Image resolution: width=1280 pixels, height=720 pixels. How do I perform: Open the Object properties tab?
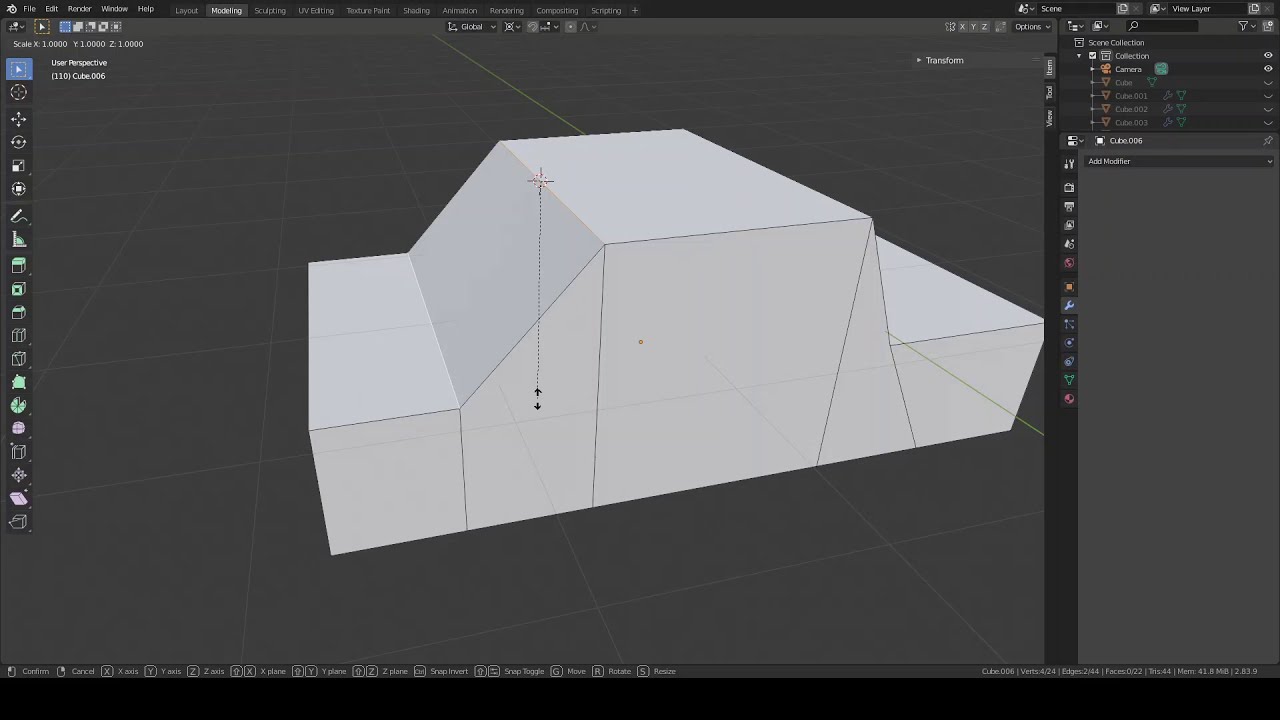[x=1069, y=287]
